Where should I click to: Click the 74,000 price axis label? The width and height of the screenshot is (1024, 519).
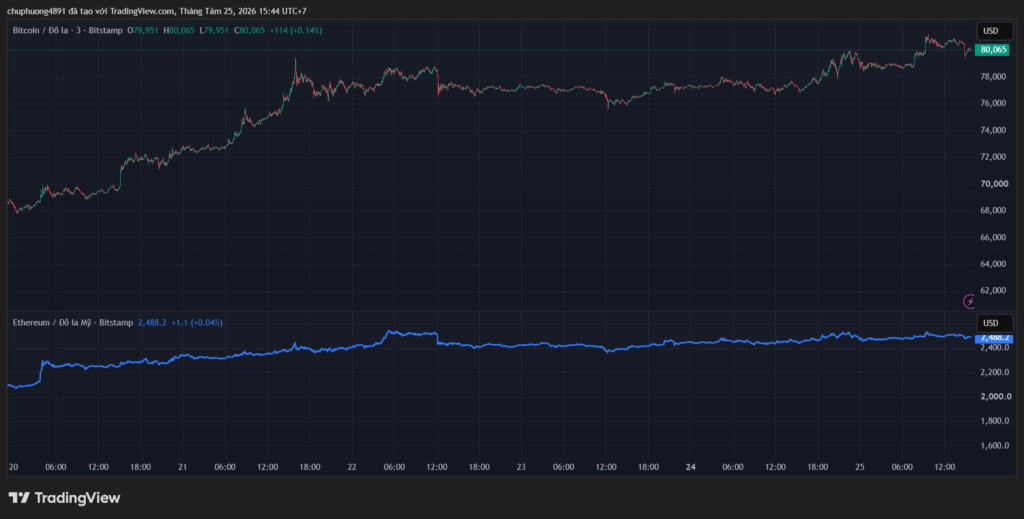coord(994,130)
